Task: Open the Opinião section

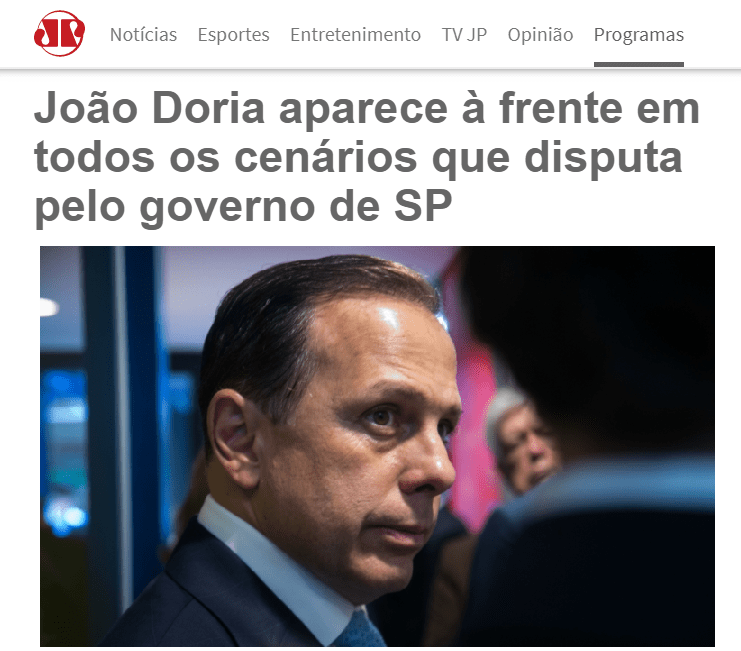Action: point(540,35)
